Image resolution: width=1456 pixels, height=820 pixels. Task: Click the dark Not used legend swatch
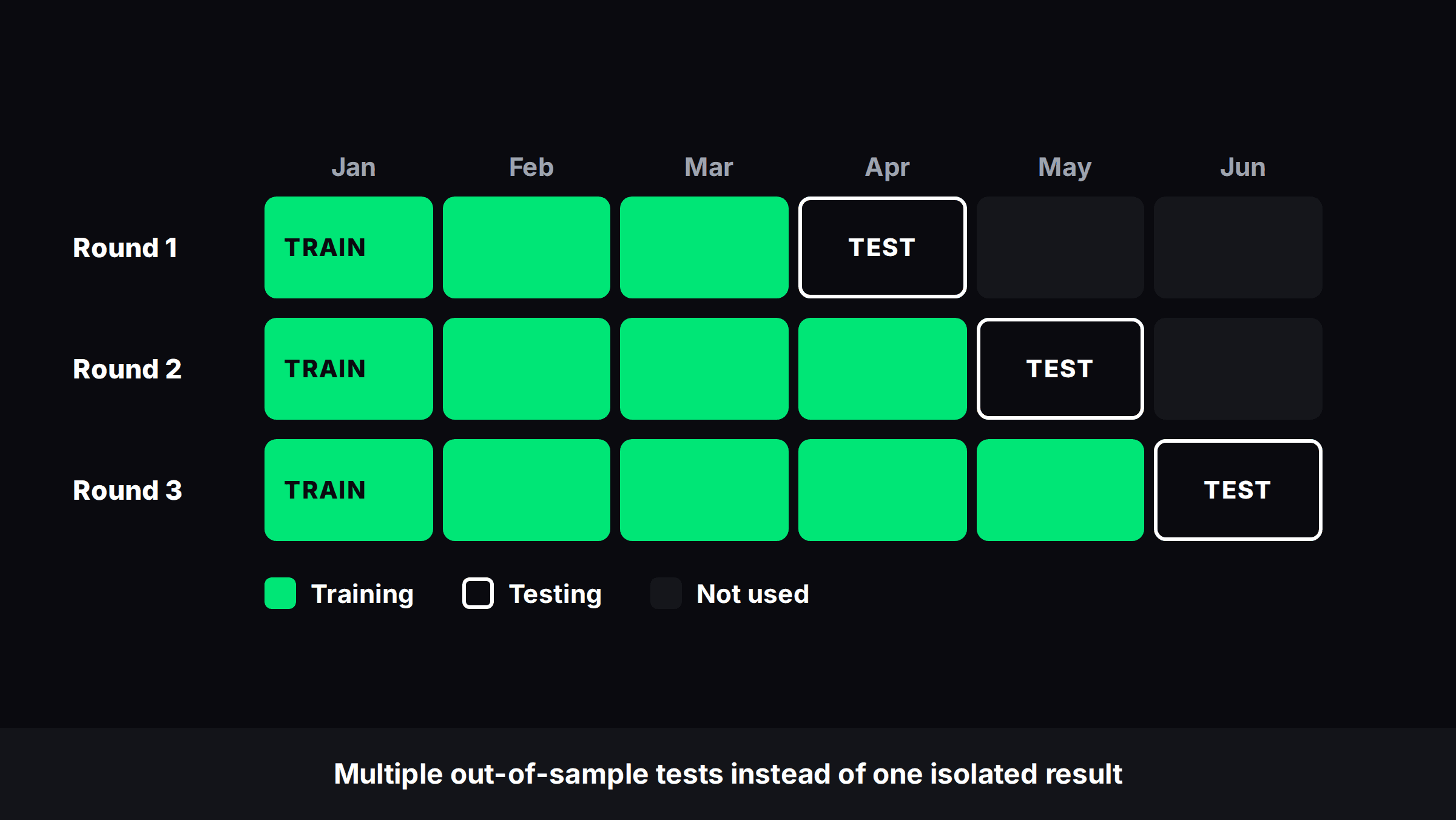666,593
